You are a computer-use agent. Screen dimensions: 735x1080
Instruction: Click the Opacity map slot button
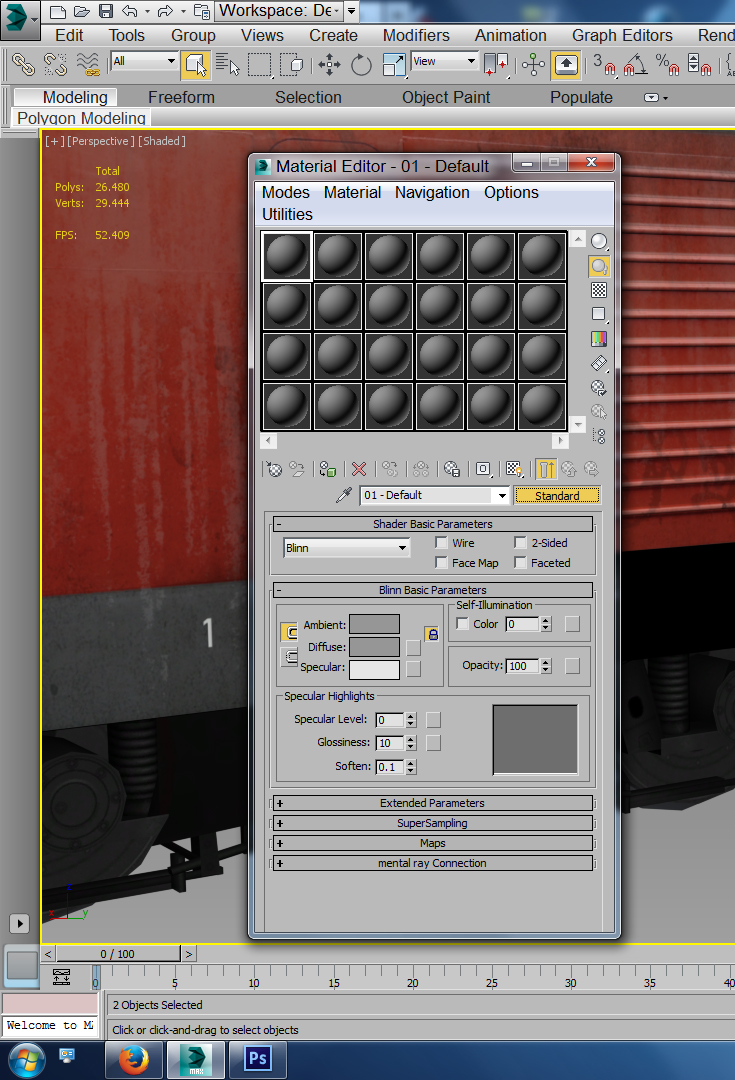point(572,666)
